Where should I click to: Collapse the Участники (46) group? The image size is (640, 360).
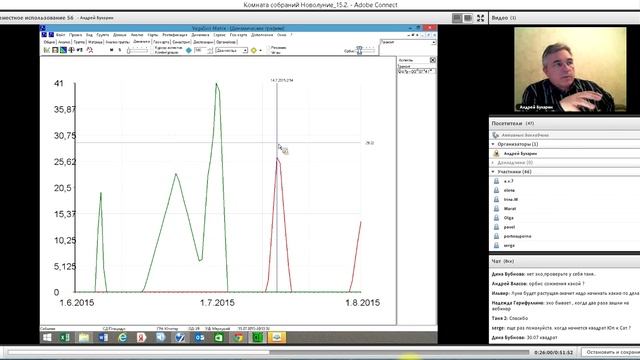(493, 172)
